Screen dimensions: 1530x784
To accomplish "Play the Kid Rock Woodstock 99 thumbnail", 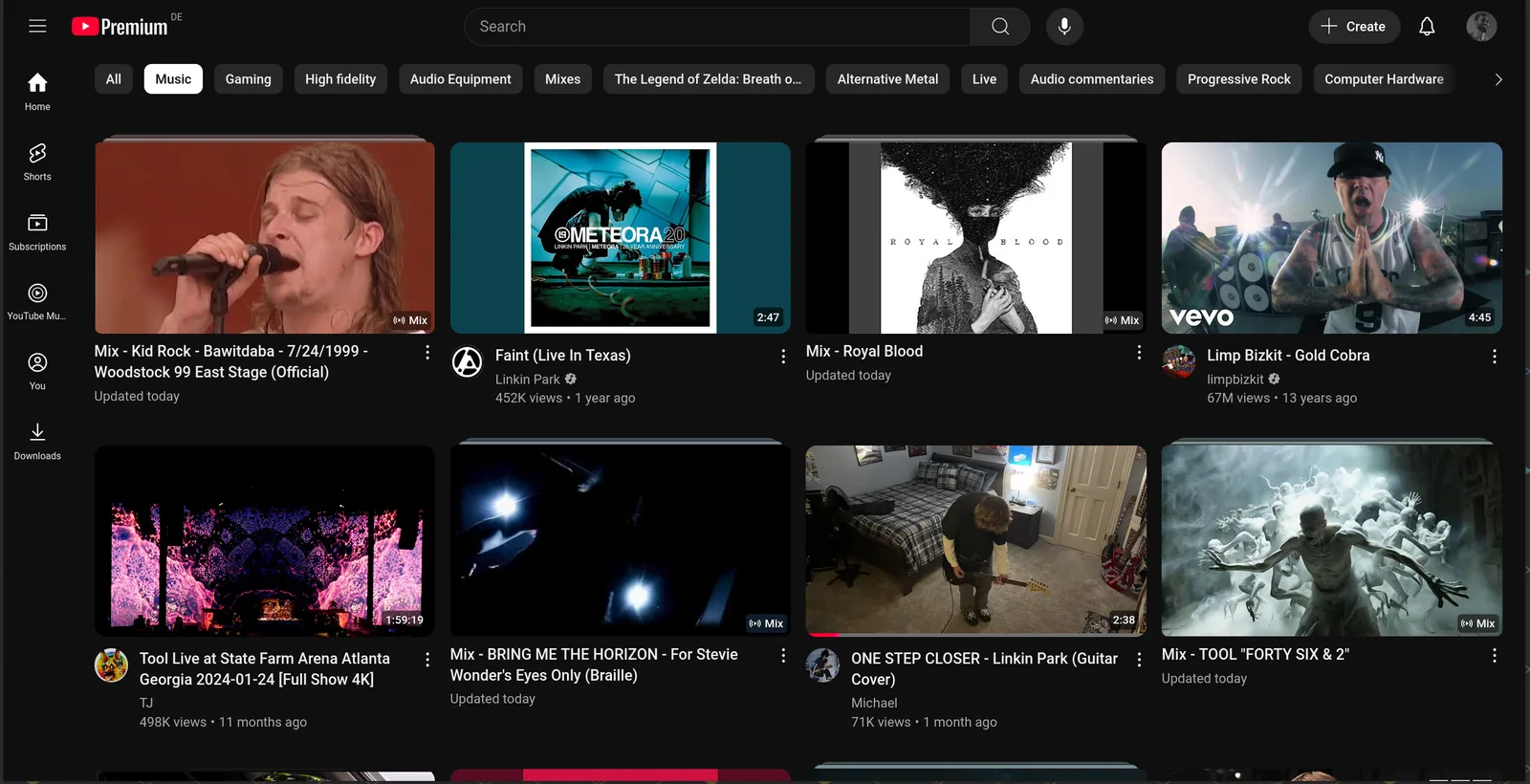I will [x=265, y=238].
